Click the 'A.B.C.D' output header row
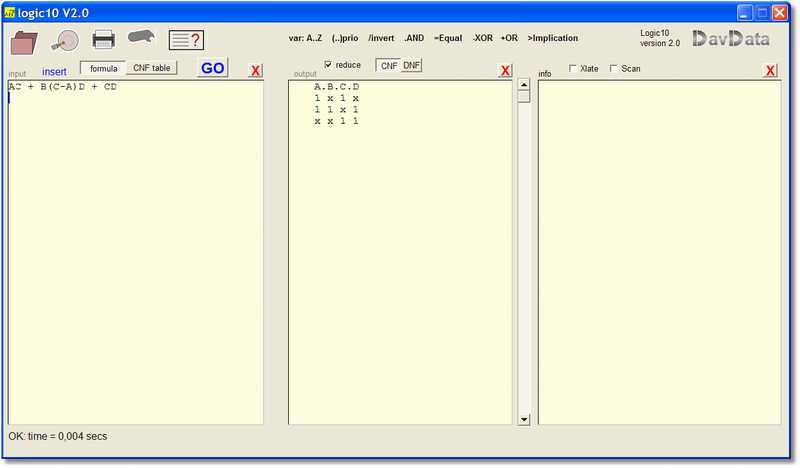This screenshot has height=468, width=800. (337, 87)
